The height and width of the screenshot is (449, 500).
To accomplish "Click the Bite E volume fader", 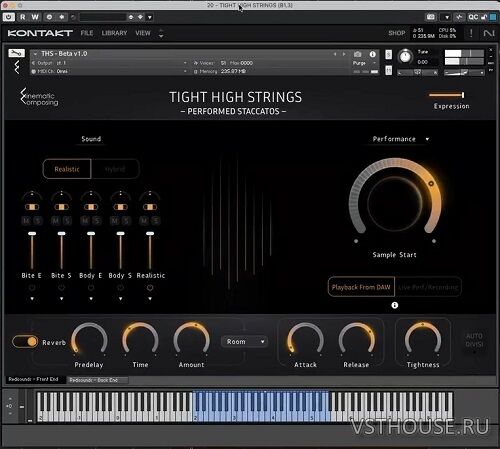I will point(32,251).
